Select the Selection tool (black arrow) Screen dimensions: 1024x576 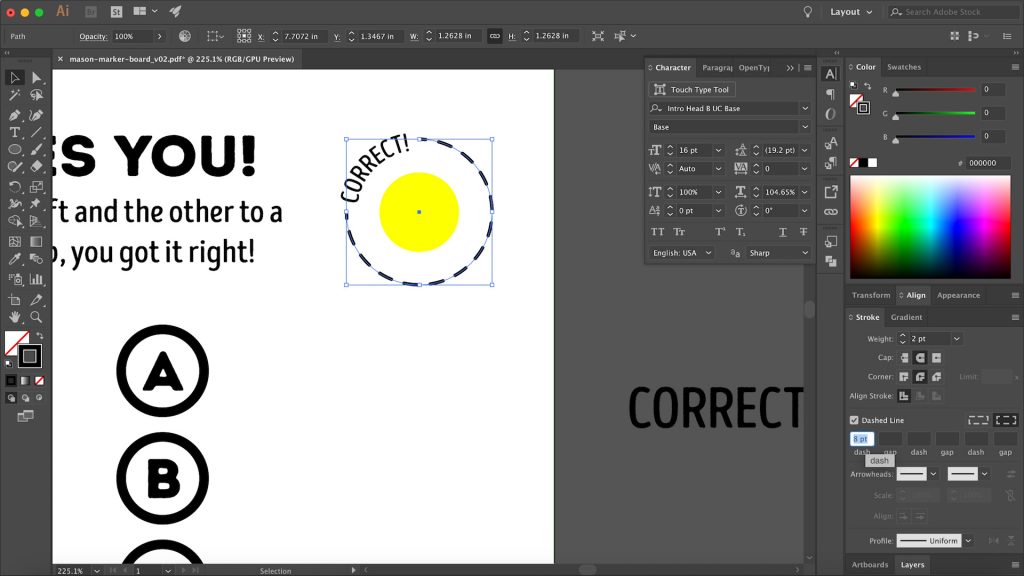[x=14, y=78]
